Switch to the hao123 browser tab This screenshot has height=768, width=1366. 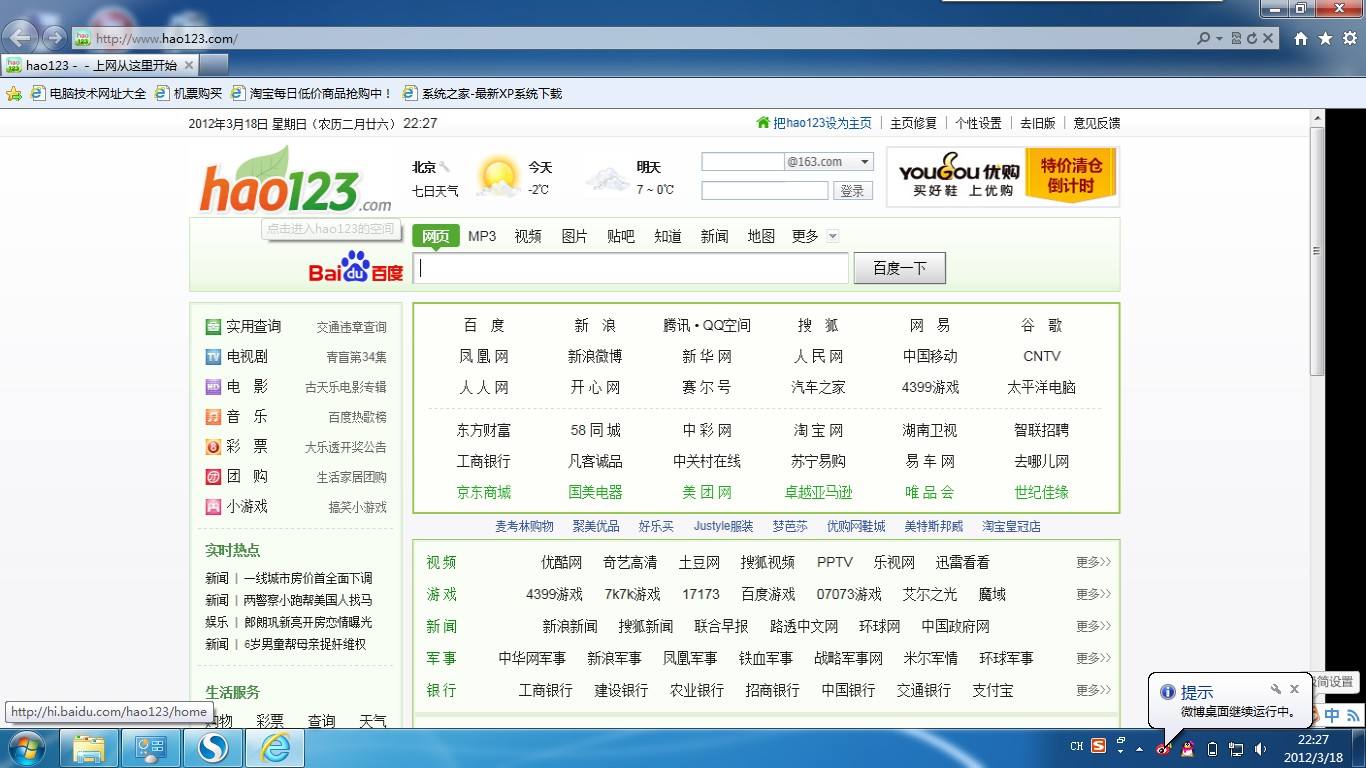100,65
